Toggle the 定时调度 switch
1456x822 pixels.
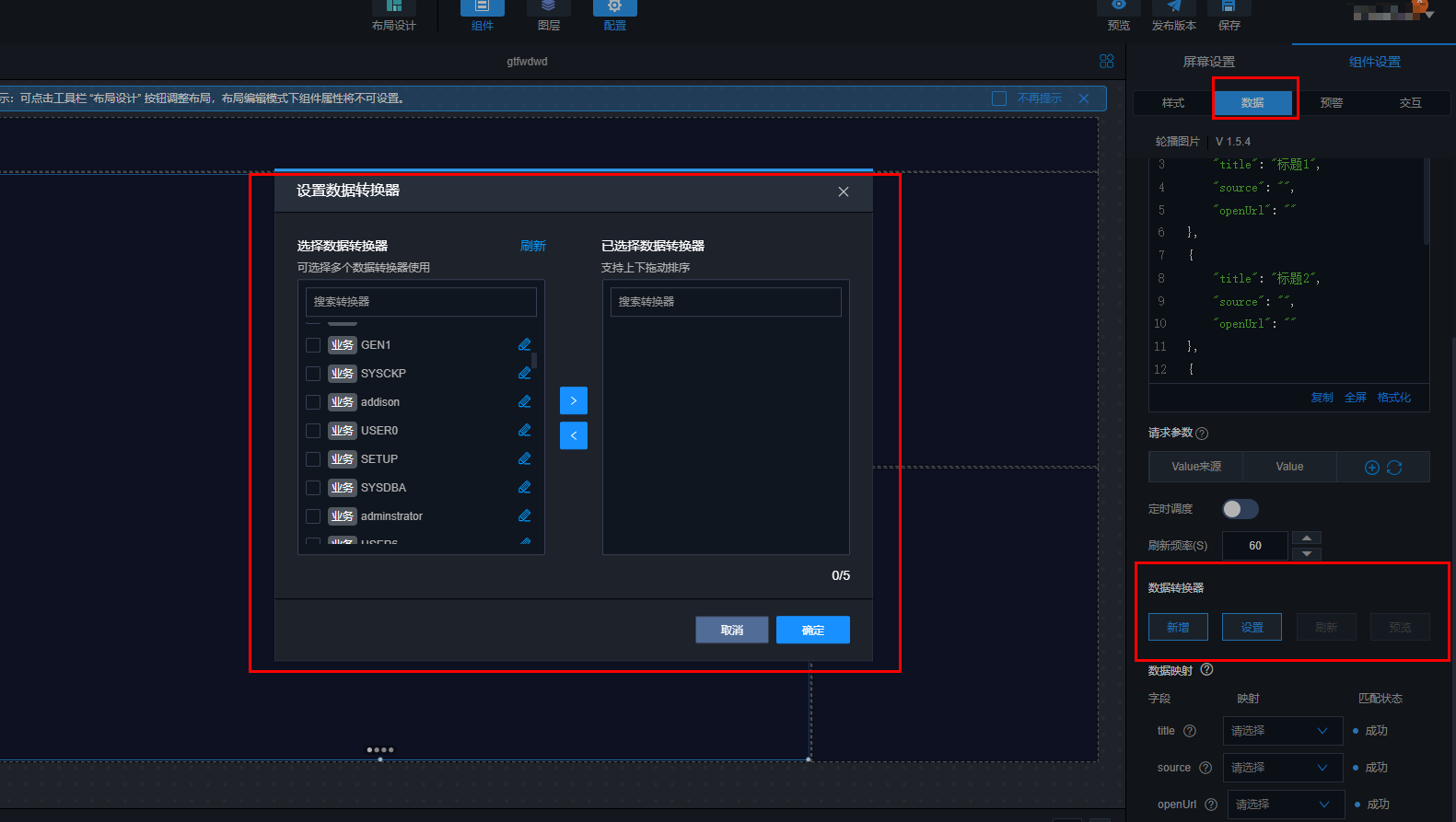click(1241, 509)
